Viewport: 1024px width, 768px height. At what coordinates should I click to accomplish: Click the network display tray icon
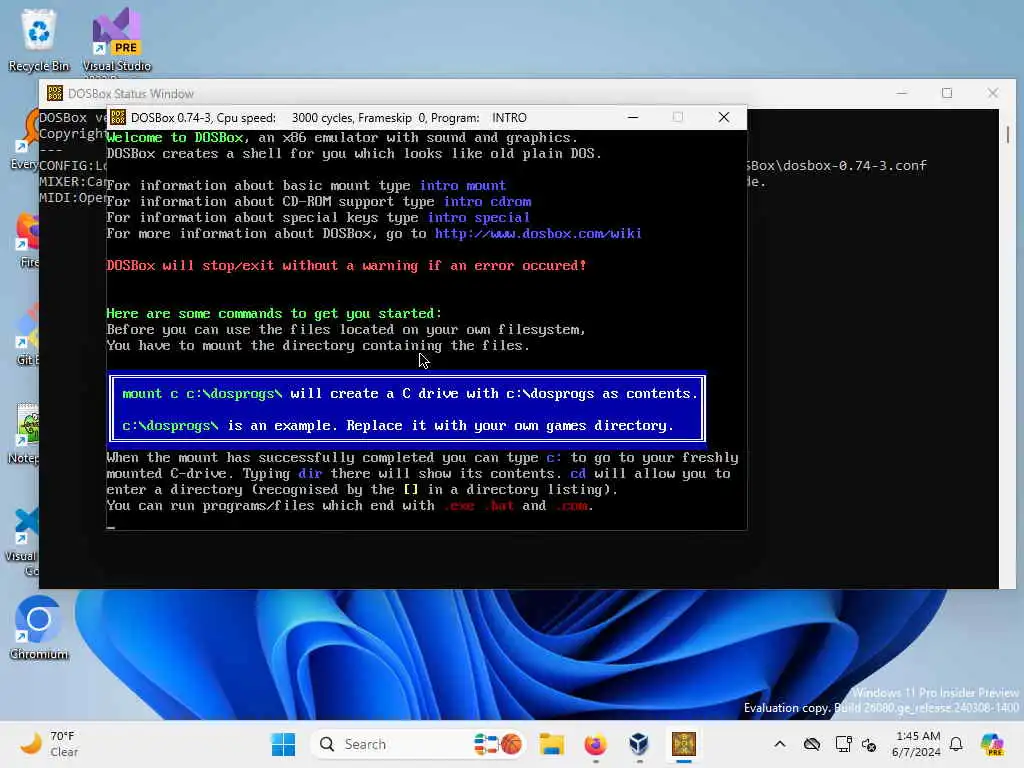(x=843, y=744)
